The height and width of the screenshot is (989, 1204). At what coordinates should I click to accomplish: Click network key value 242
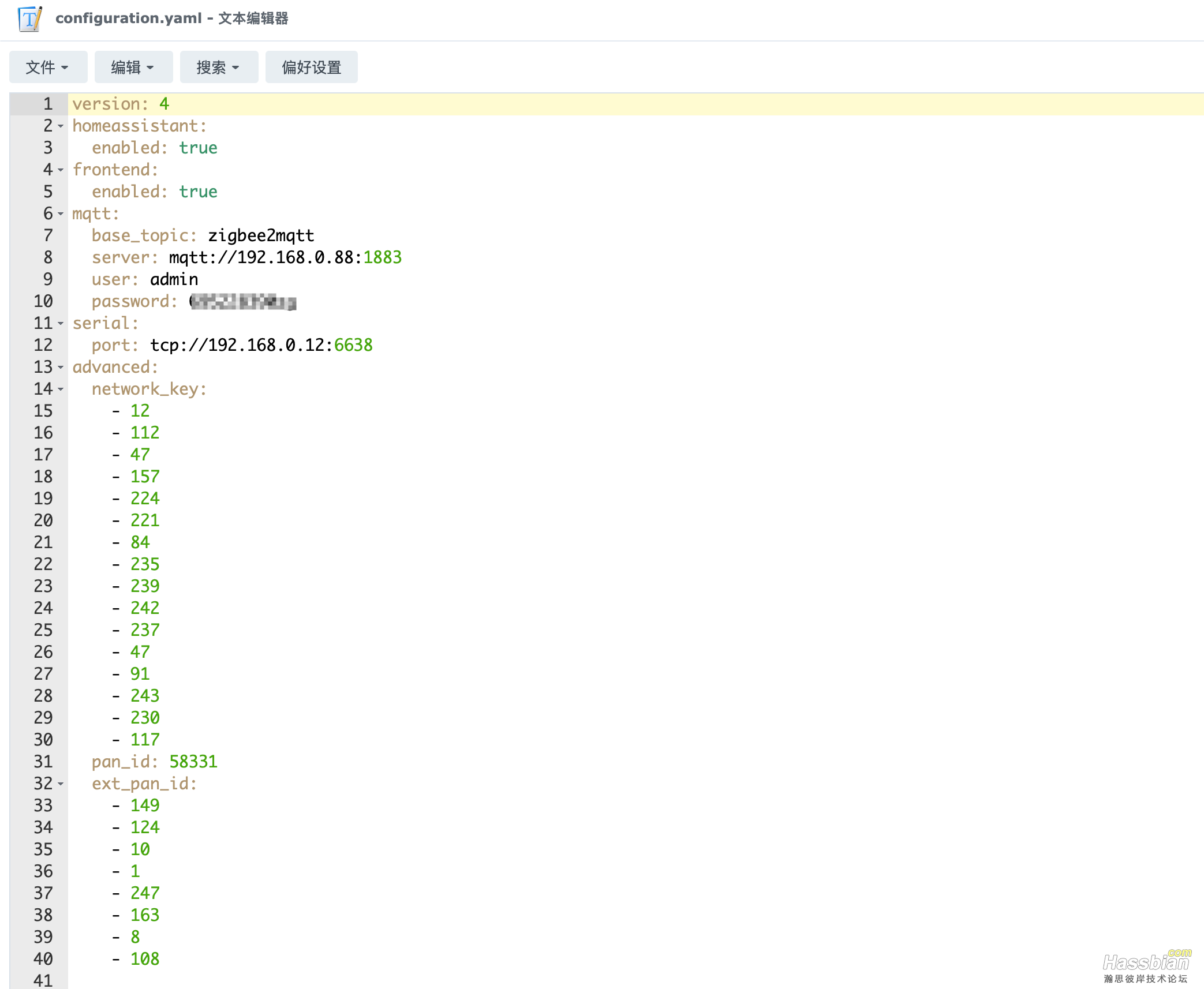(145, 609)
